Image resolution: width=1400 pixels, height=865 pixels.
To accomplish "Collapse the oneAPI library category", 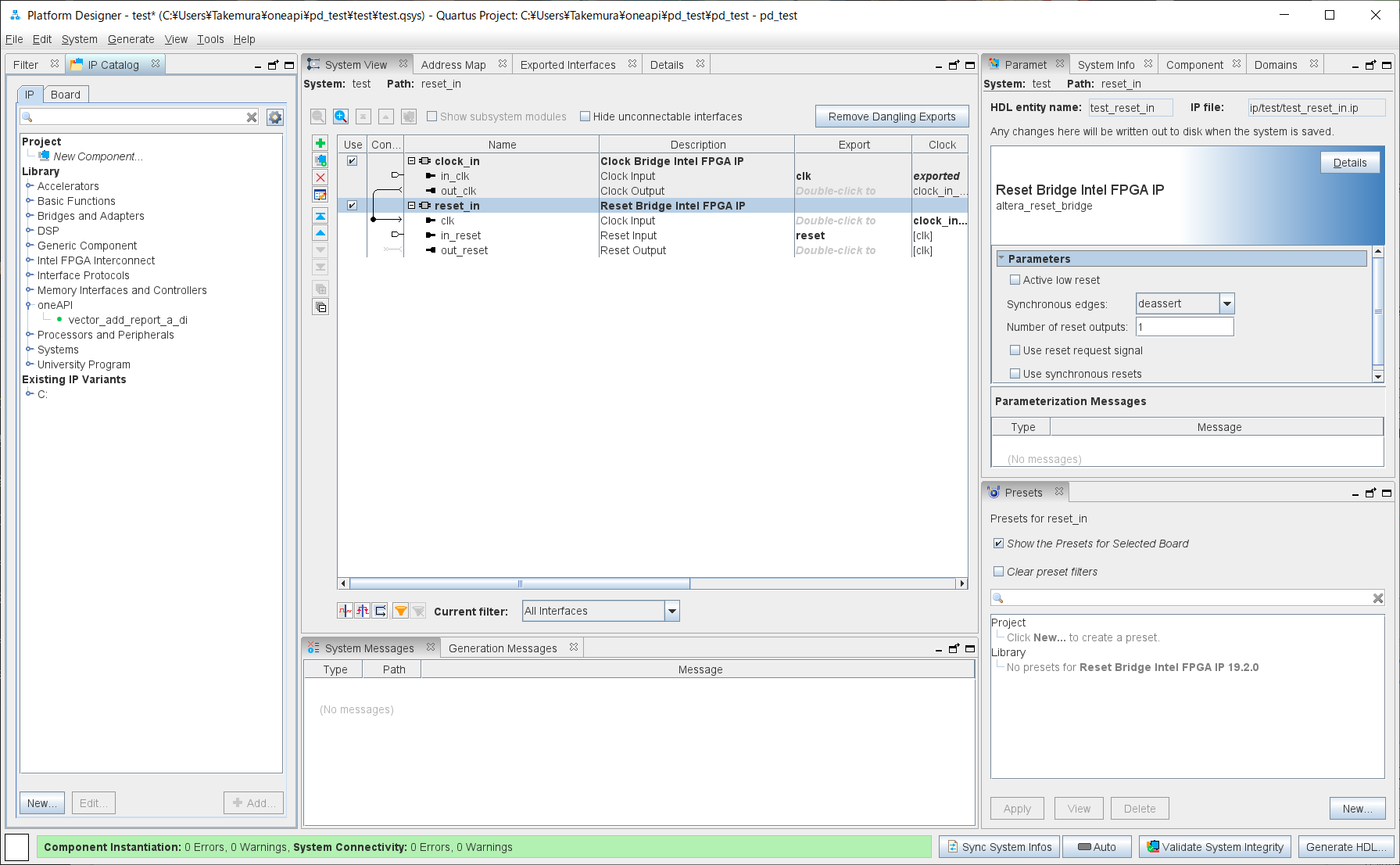I will pyautogui.click(x=29, y=305).
